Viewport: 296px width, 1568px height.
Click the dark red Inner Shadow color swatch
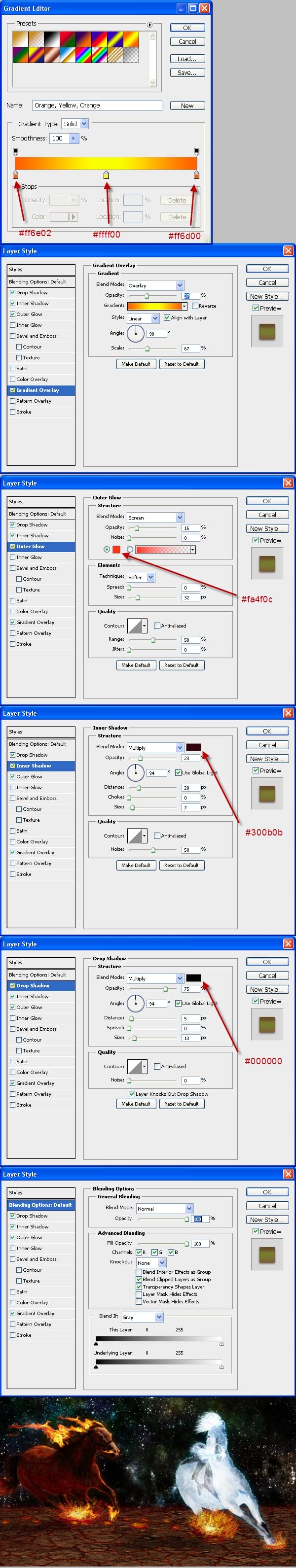(x=194, y=747)
